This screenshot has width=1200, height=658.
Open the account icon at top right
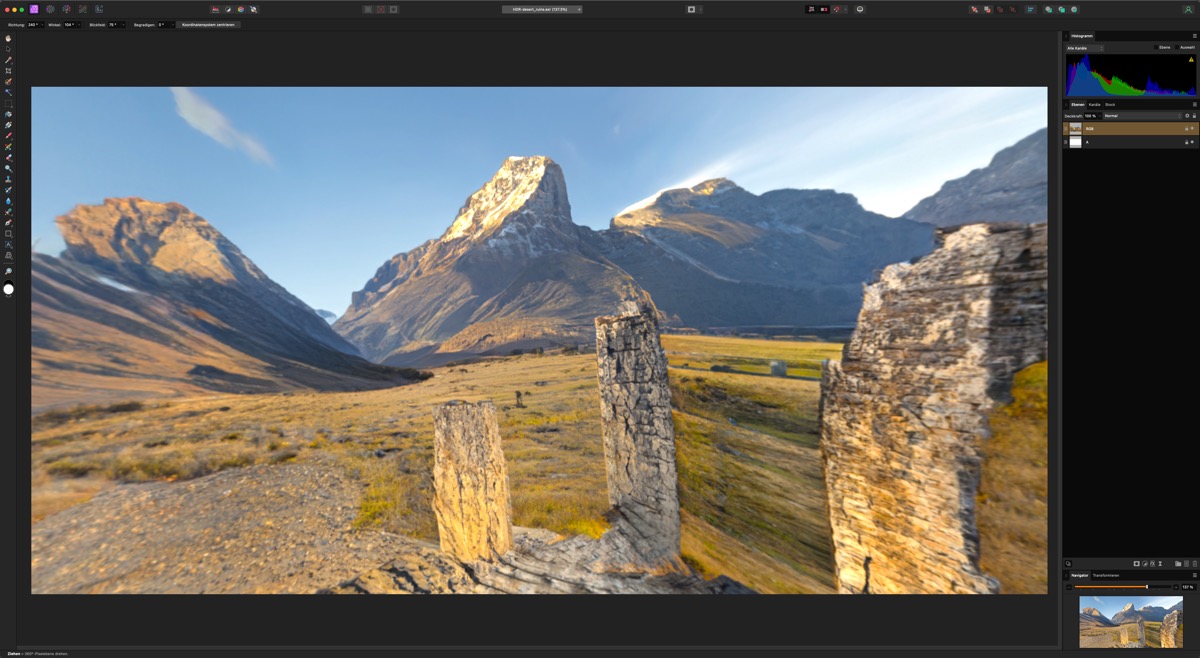[1189, 9]
